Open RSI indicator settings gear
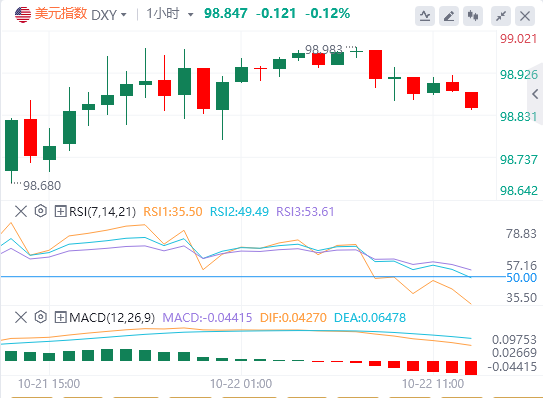 41,211
